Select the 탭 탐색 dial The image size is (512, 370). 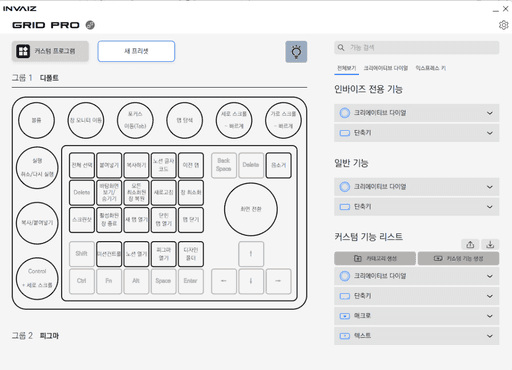tap(184, 120)
